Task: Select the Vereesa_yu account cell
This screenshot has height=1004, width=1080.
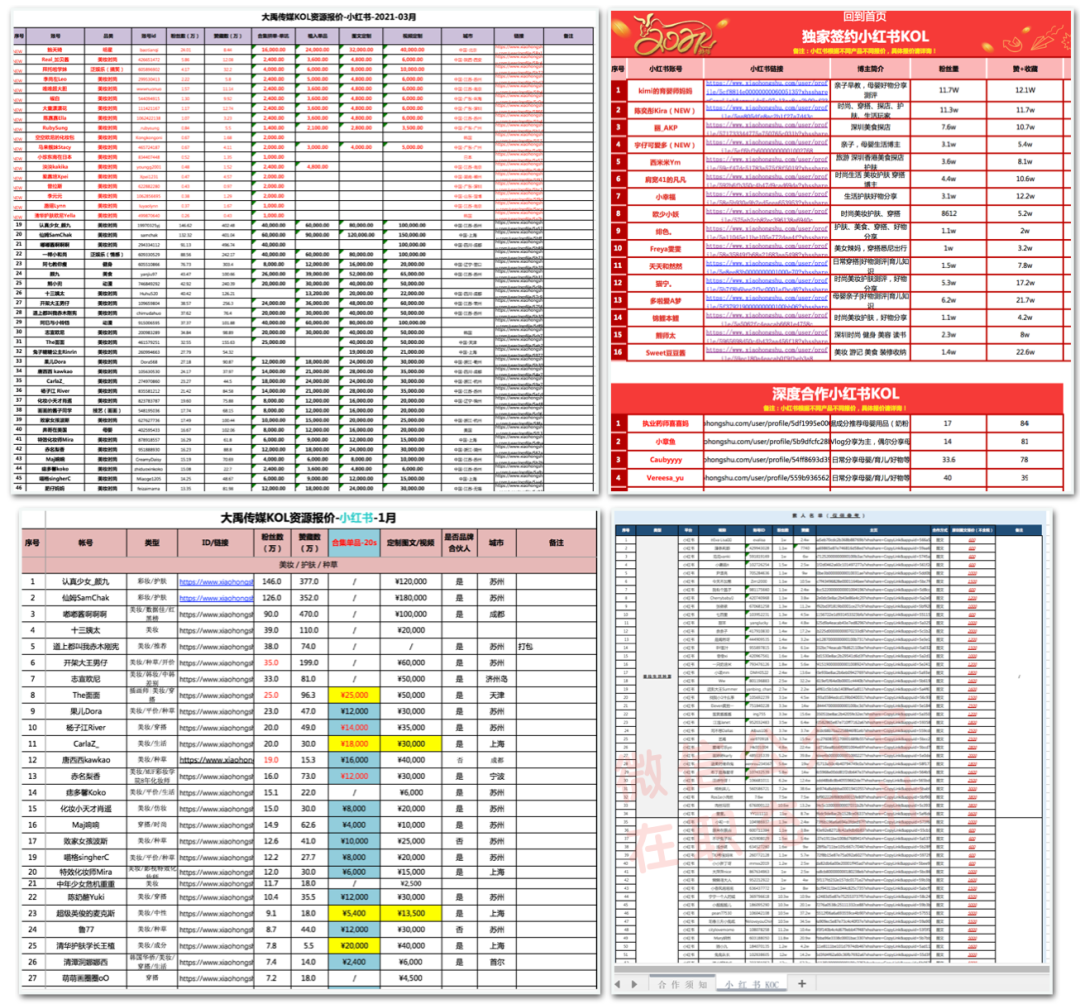Action: pos(665,478)
